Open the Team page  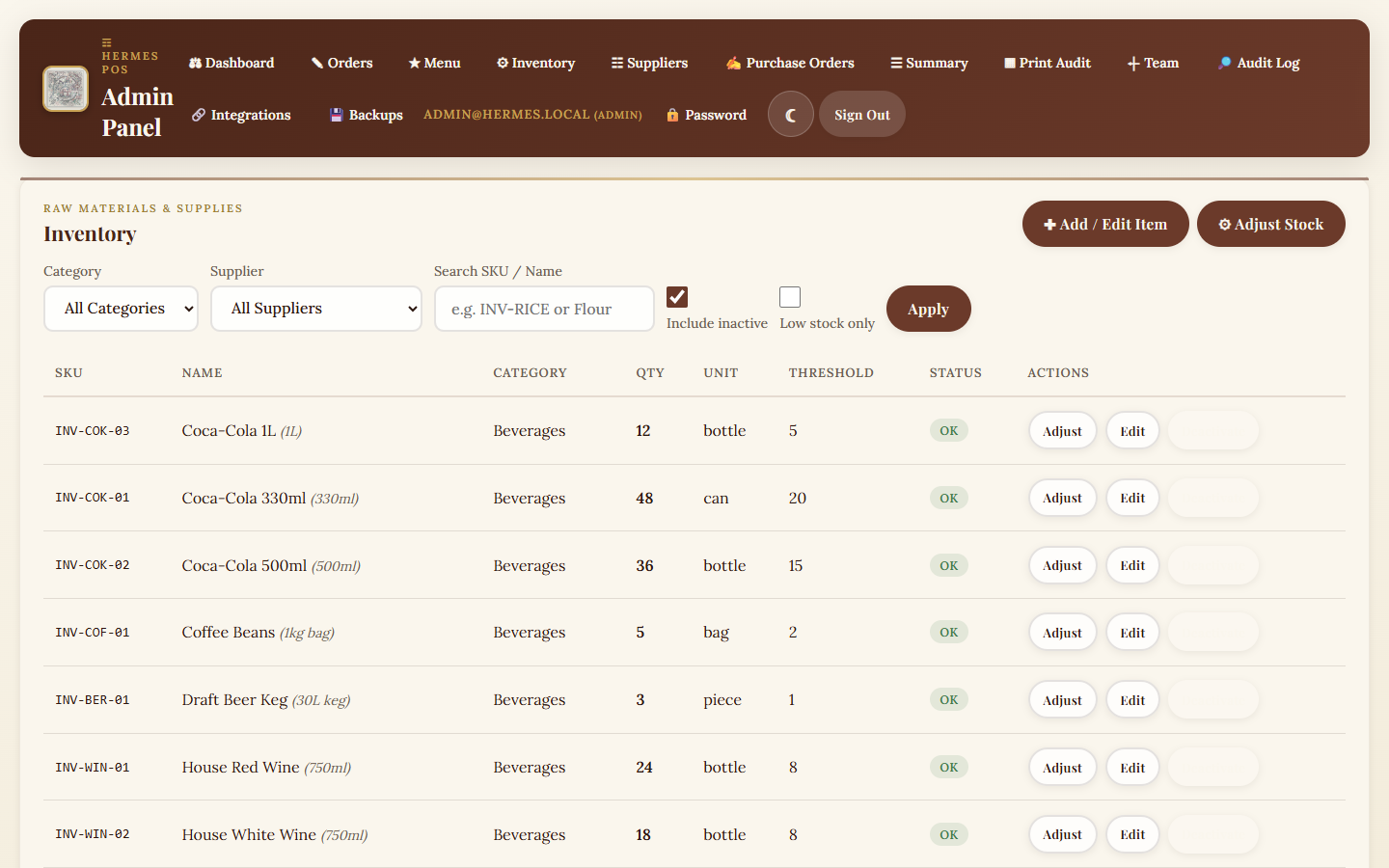(x=1153, y=63)
